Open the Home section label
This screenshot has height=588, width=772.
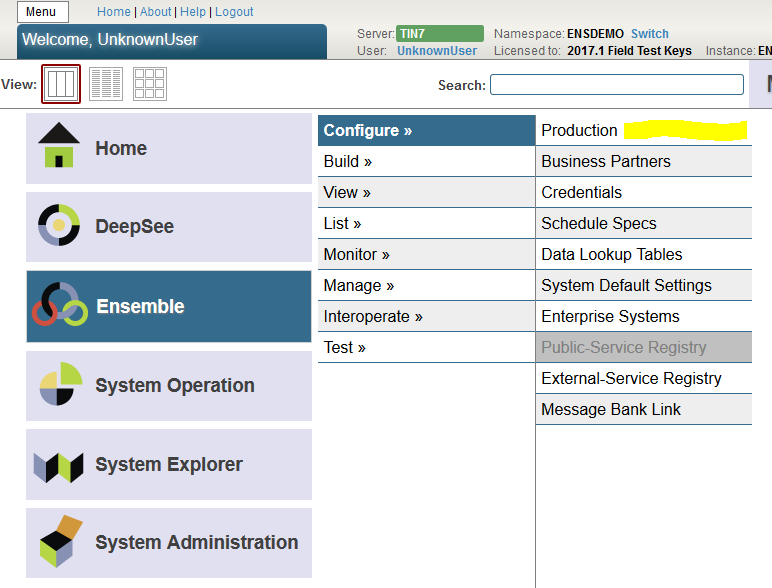click(x=121, y=148)
